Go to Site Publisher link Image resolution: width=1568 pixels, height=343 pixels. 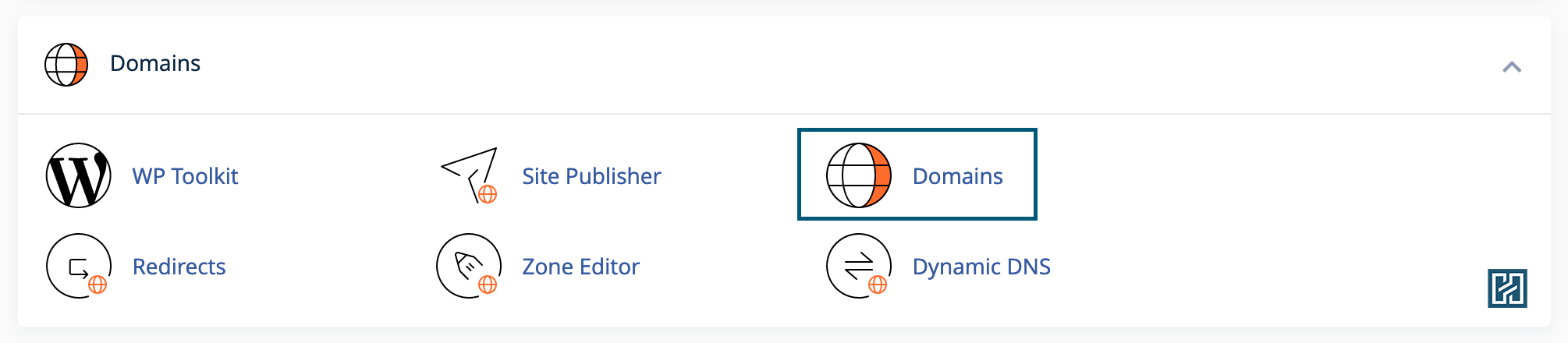tap(591, 176)
